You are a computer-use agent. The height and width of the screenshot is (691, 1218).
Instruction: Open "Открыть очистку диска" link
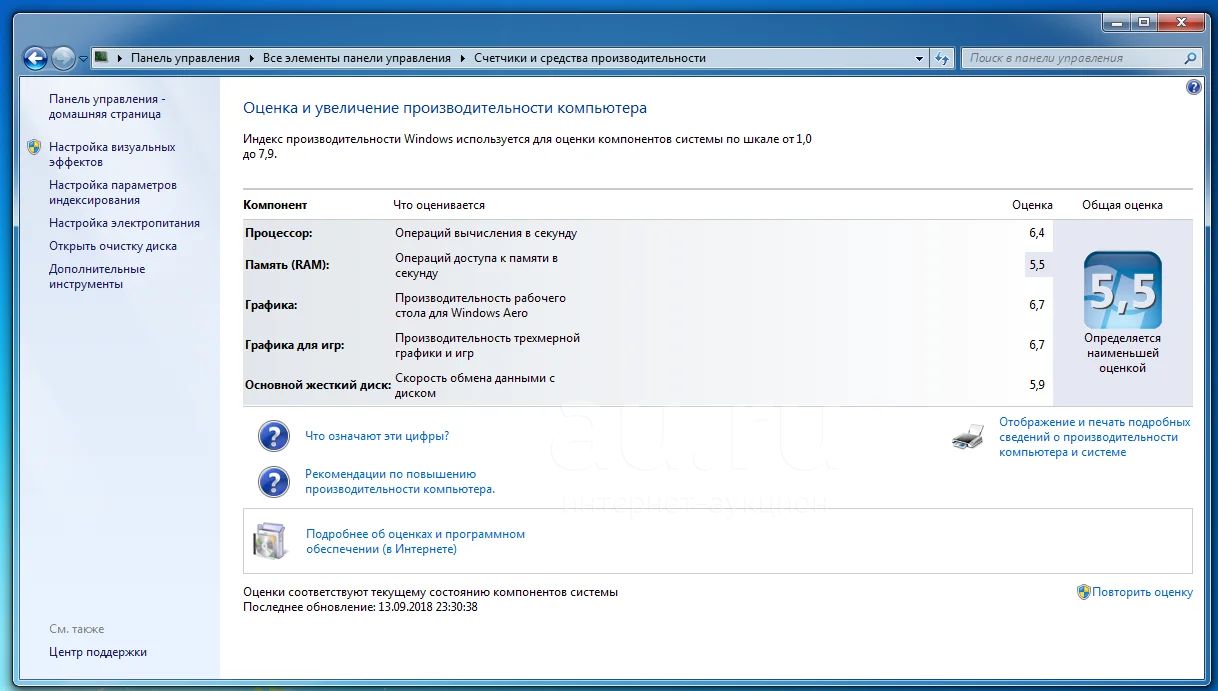(x=113, y=246)
